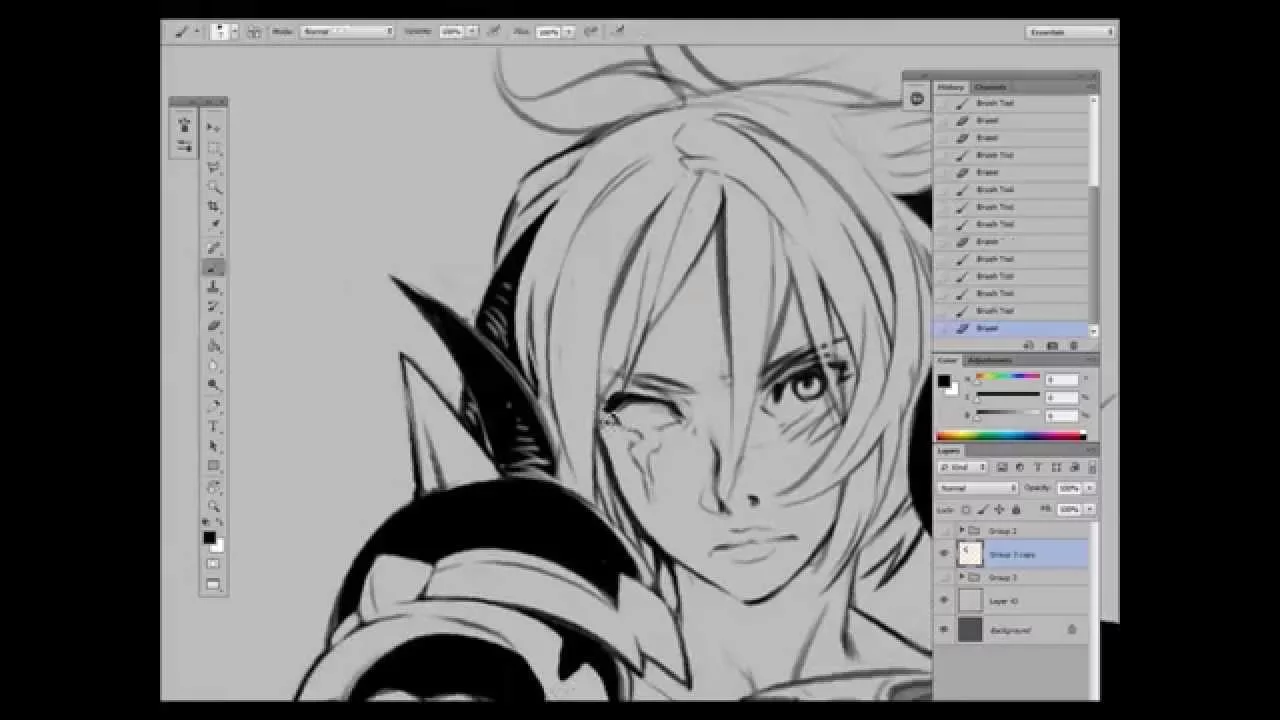1280x720 pixels.
Task: Toggle lock image pixels
Action: coord(982,509)
